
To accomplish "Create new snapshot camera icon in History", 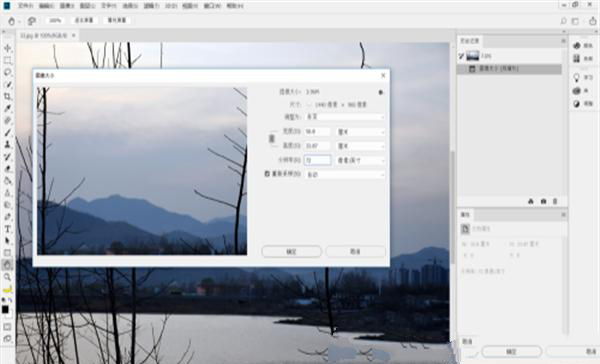I will [x=543, y=201].
